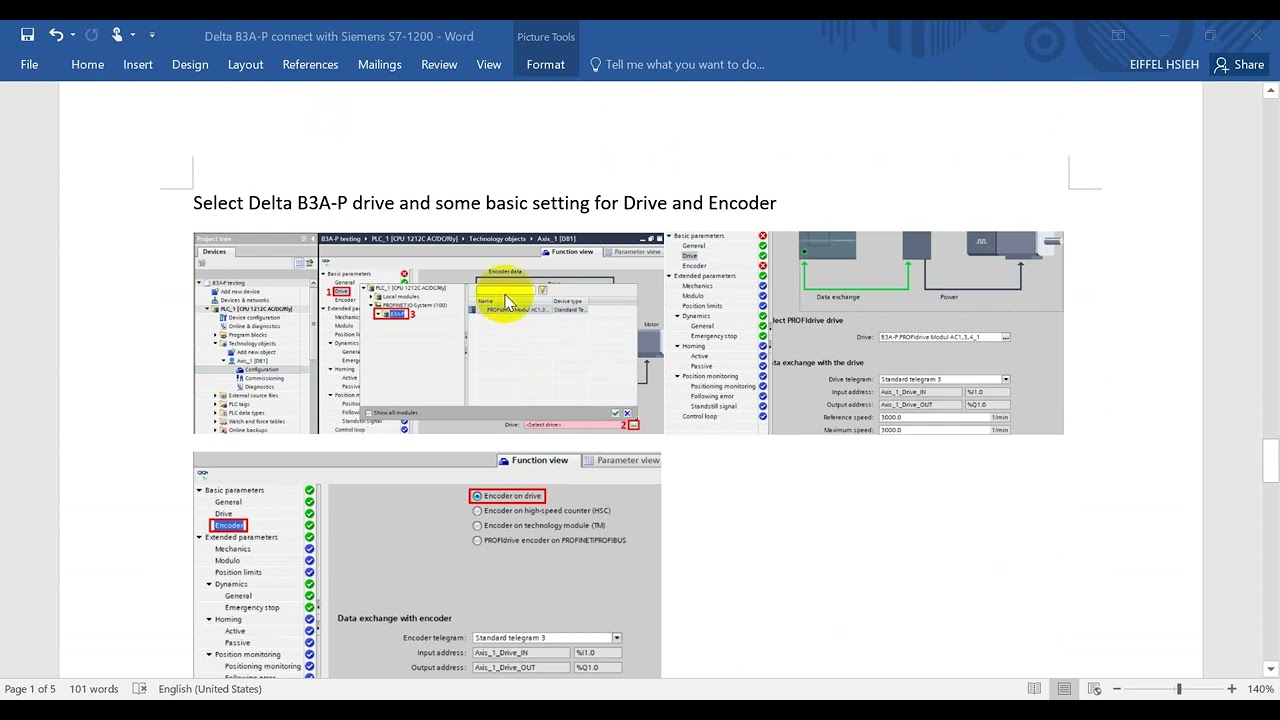
Task: Open word count via 101 words
Action: click(94, 689)
